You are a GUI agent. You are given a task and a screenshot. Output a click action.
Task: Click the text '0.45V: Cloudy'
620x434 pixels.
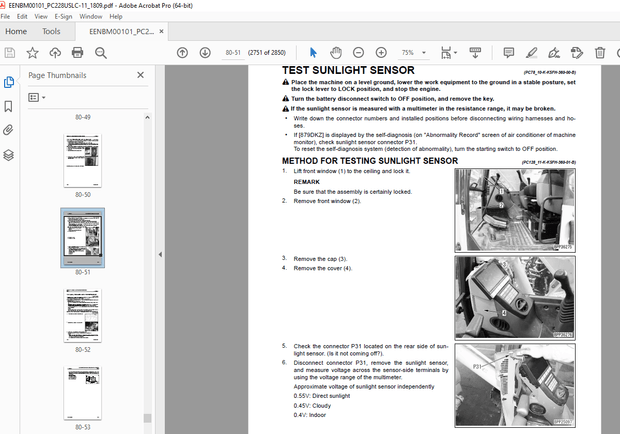pyautogui.click(x=312, y=406)
